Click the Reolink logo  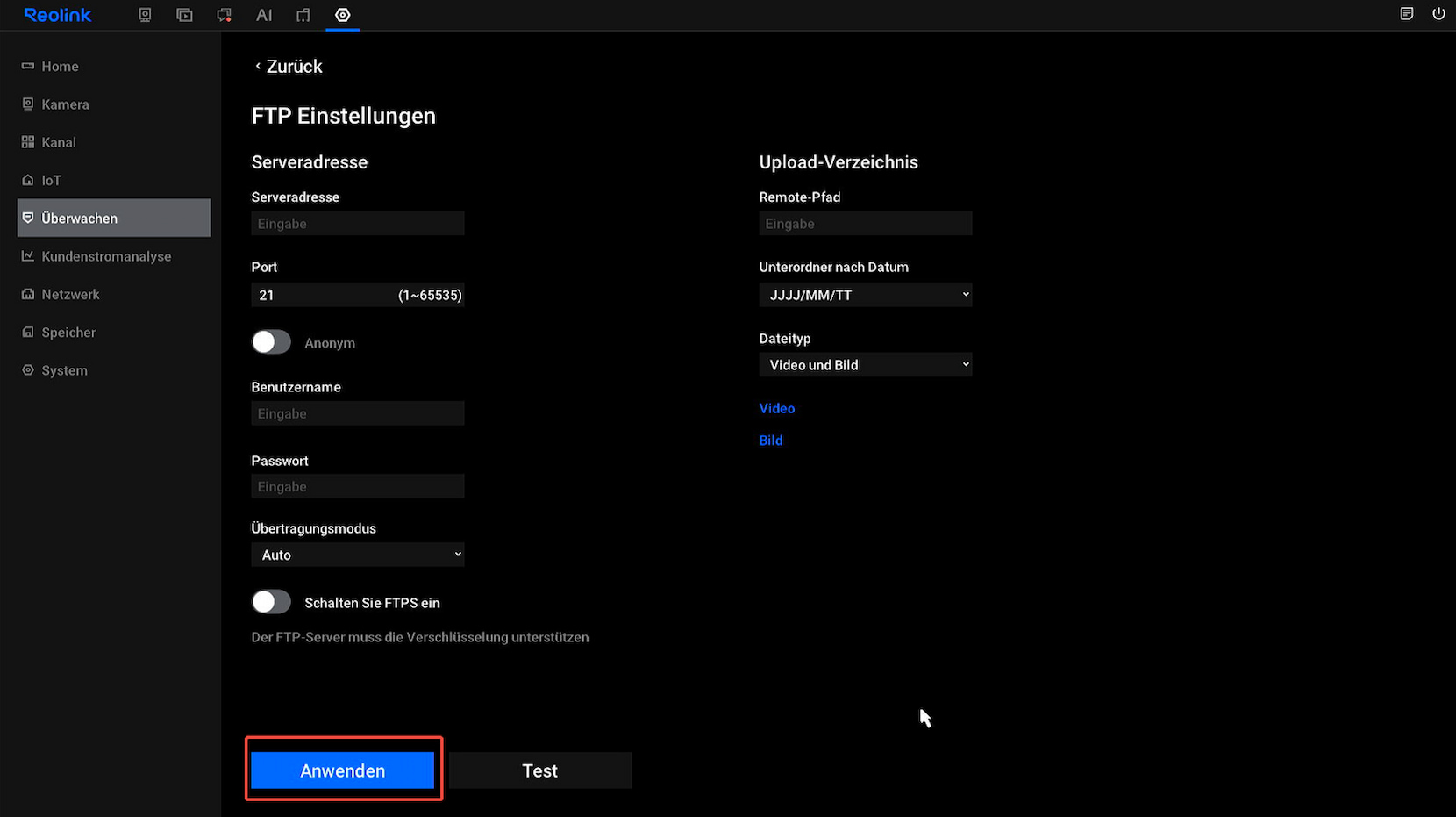pyautogui.click(x=57, y=15)
